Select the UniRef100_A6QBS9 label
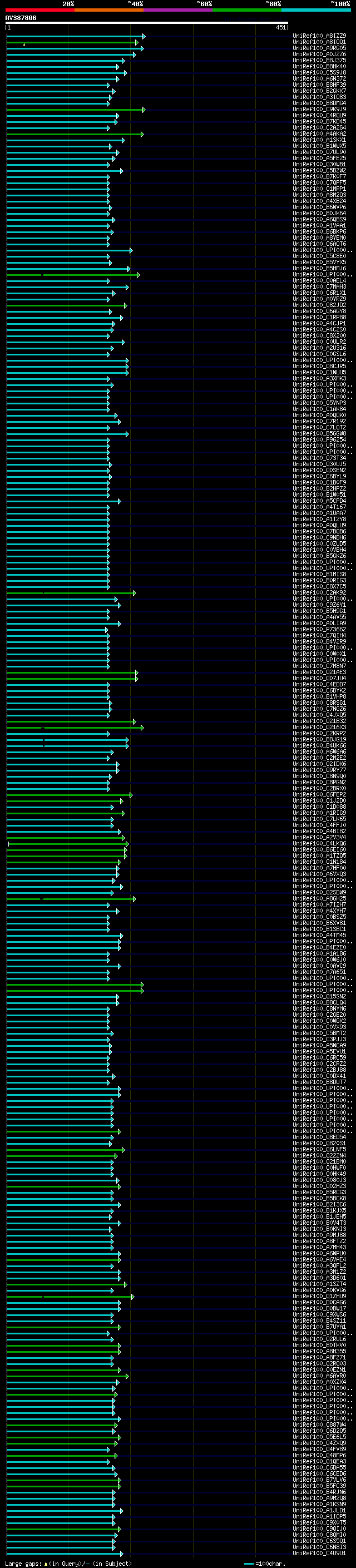The width and height of the screenshot is (356, 1568). click(319, 220)
